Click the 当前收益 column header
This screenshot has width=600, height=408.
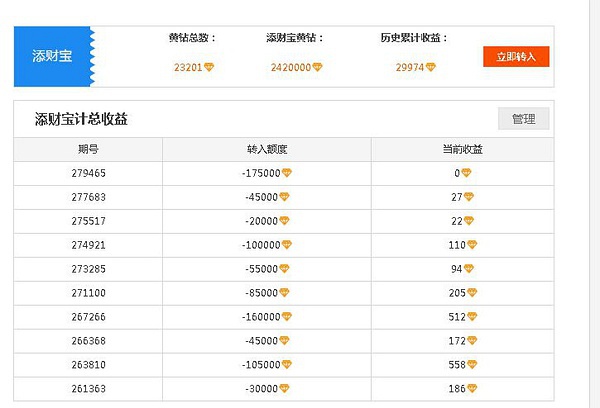[x=463, y=149]
